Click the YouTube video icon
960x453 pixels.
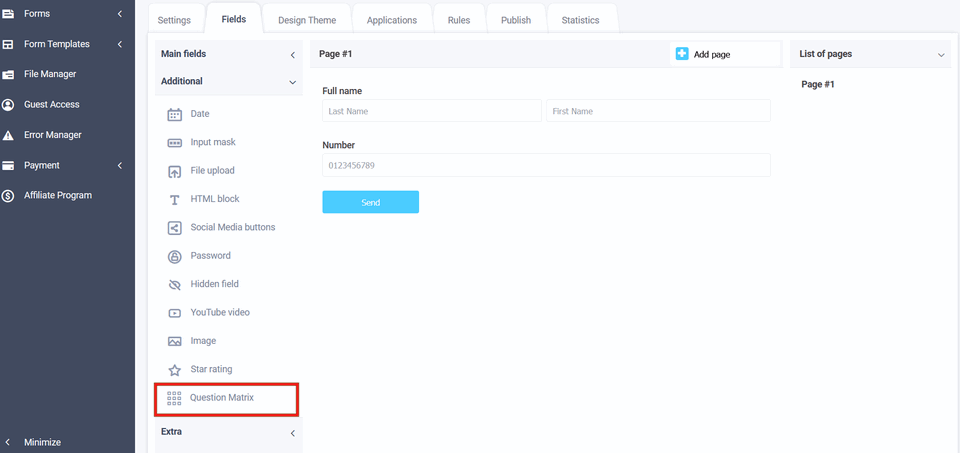[x=174, y=313]
